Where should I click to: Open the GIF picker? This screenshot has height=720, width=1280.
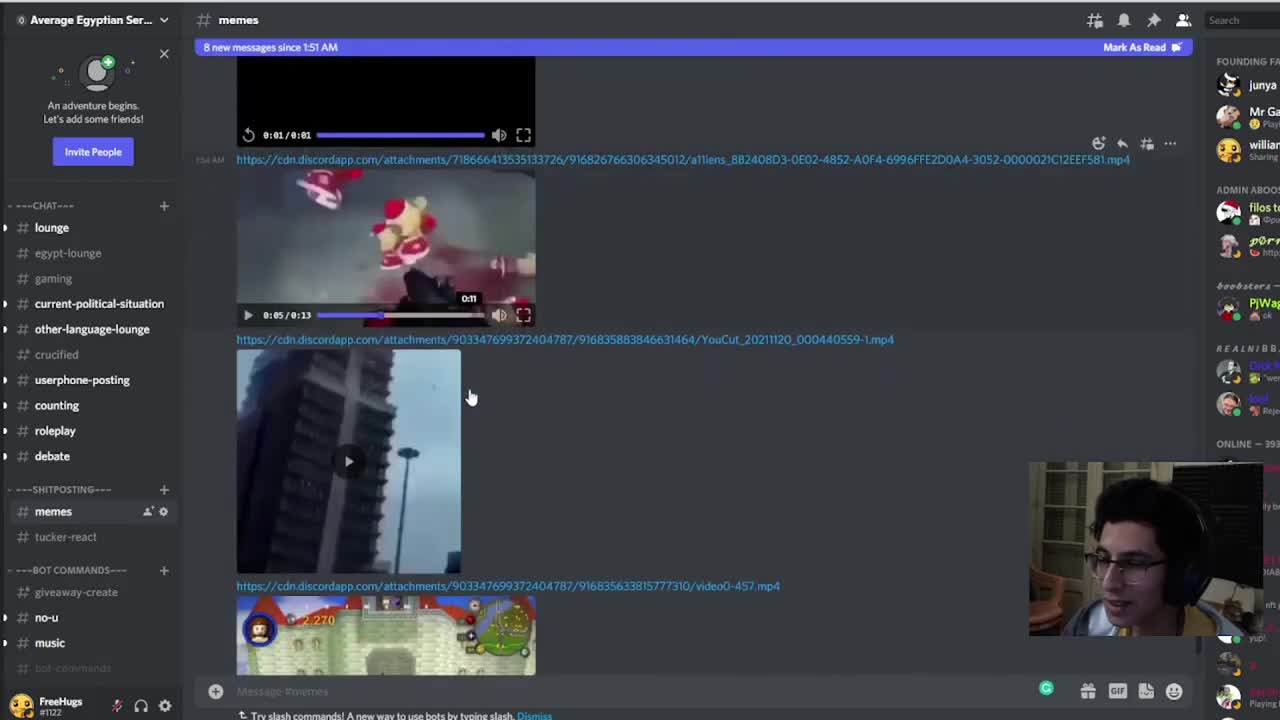pos(1117,691)
